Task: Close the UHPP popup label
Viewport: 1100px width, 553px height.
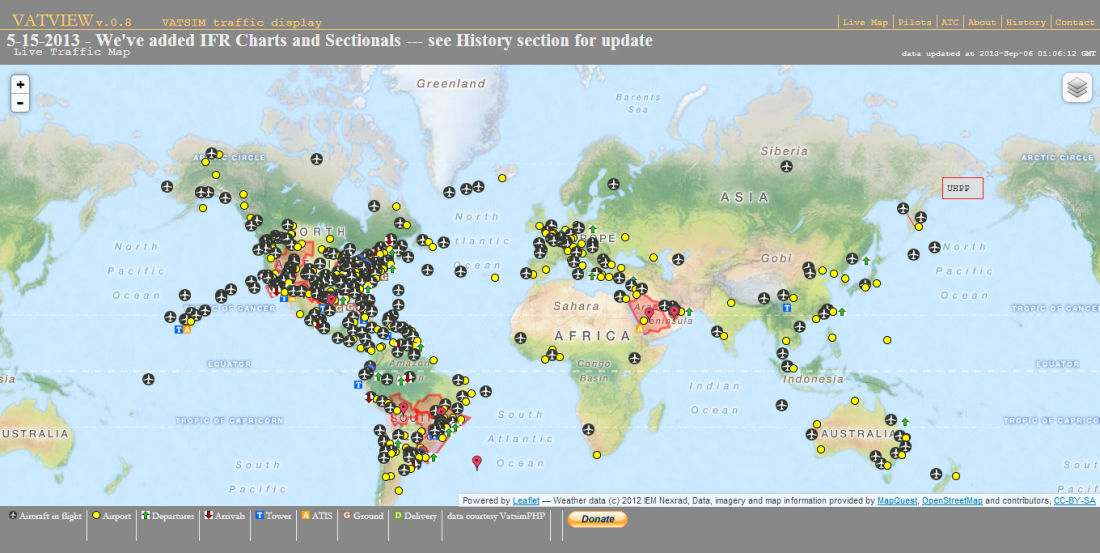Action: (x=989, y=174)
